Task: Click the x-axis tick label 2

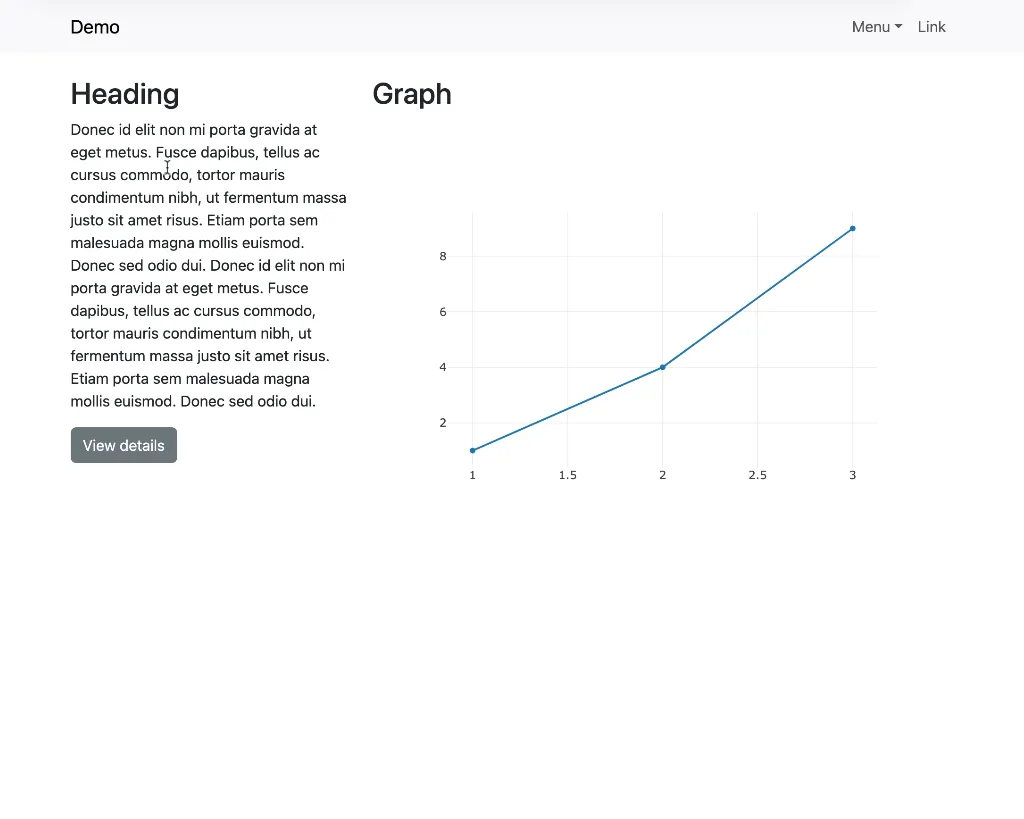Action: click(663, 475)
